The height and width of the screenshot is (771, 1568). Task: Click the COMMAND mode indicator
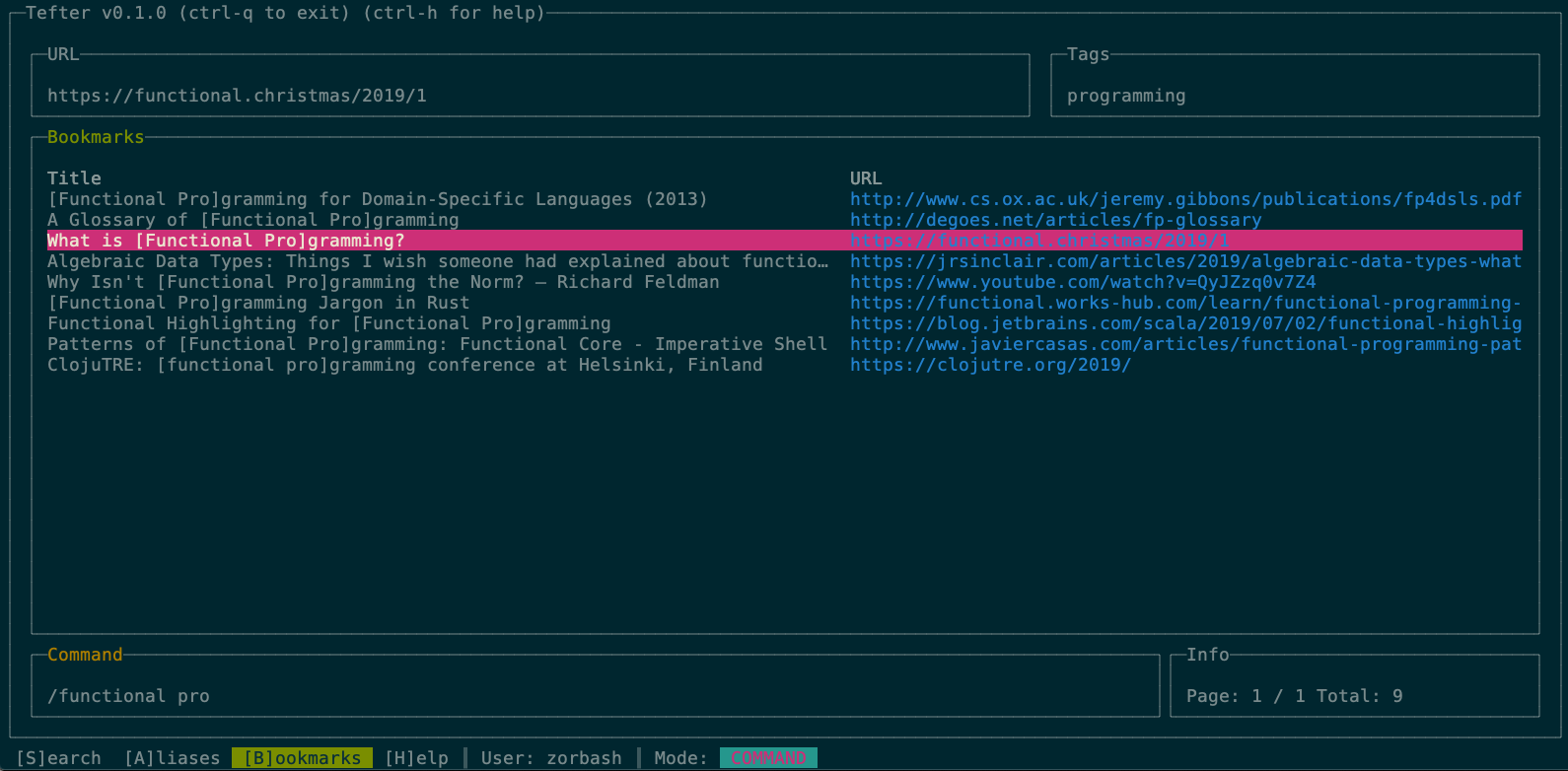(x=768, y=758)
